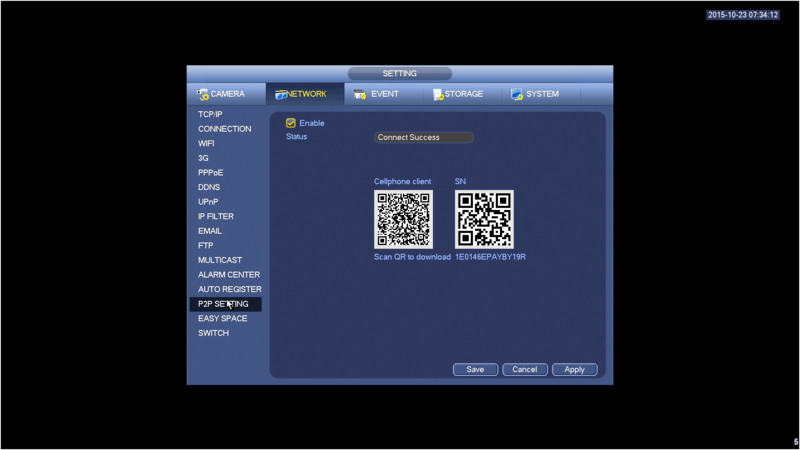
Task: Open TCP/IP in the sidebar
Action: tap(210, 114)
